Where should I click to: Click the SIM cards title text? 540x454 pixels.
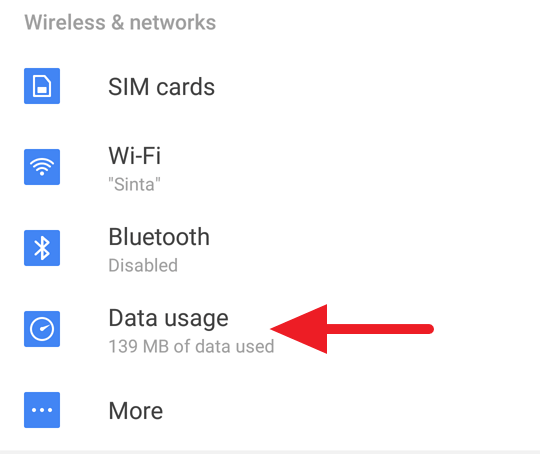pyautogui.click(x=162, y=86)
